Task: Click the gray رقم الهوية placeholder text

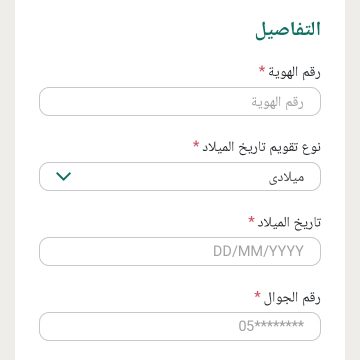Action: click(278, 102)
